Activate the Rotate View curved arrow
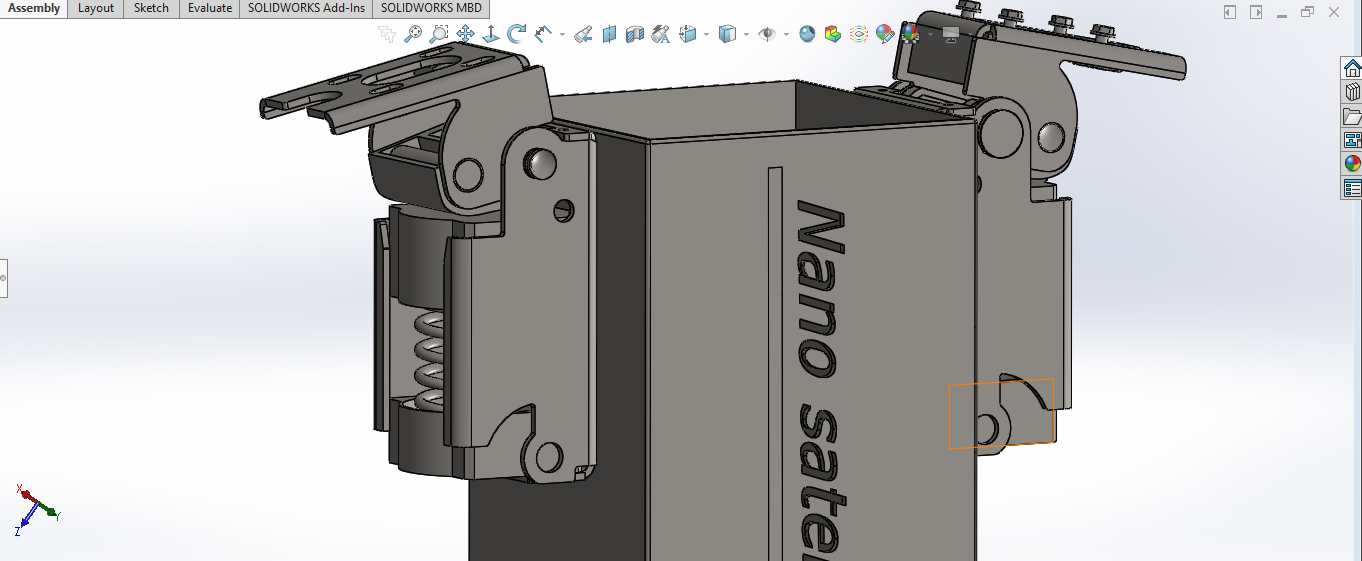 (x=517, y=34)
